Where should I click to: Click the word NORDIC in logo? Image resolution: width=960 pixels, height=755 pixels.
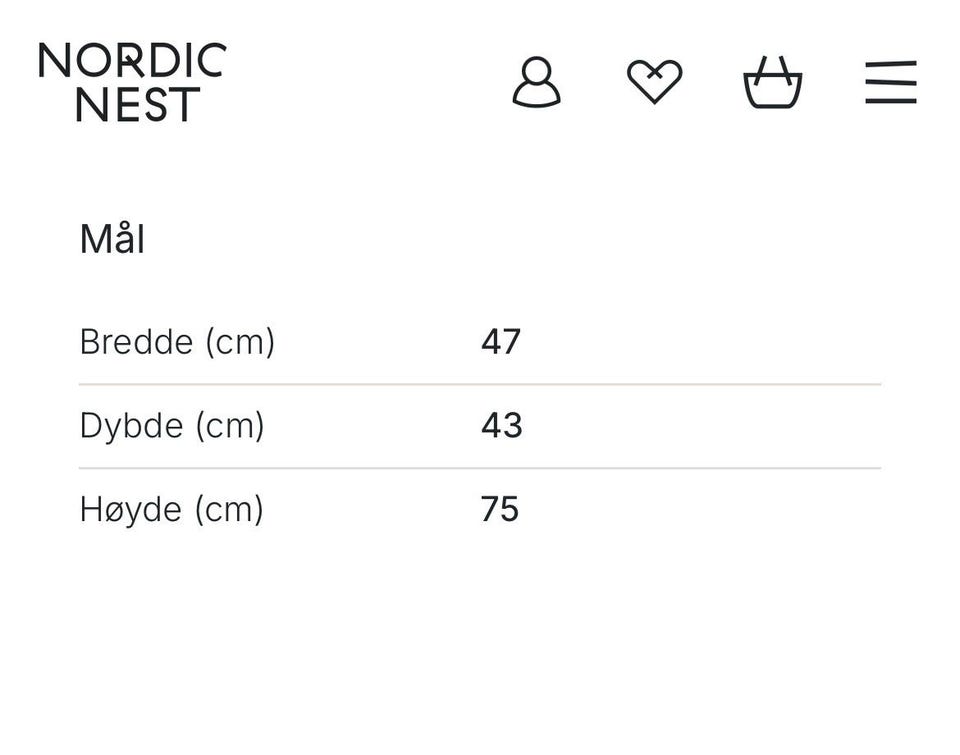click(x=132, y=61)
